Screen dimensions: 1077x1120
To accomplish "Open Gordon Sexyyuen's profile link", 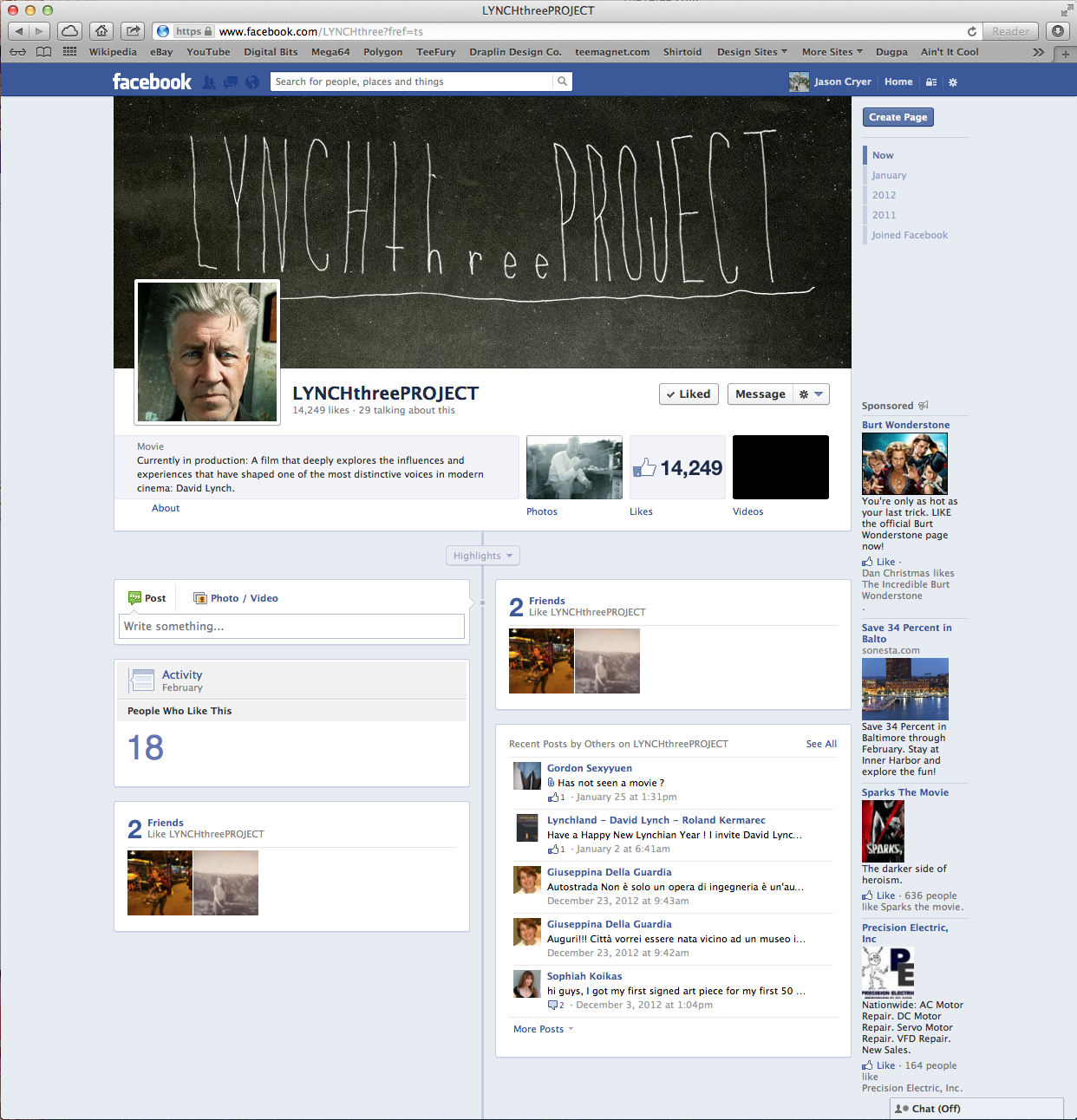I will click(590, 768).
